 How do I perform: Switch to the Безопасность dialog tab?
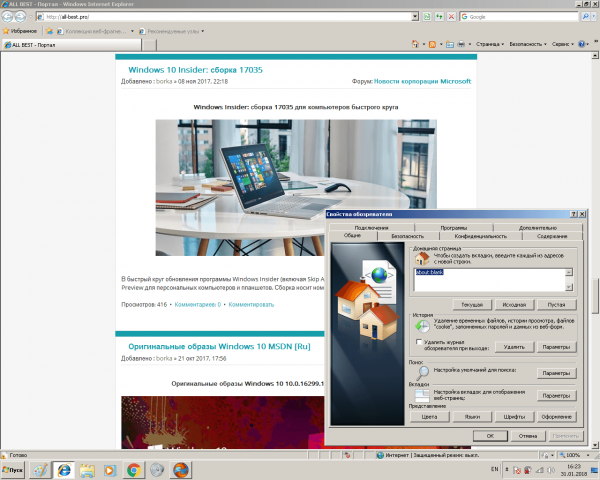408,236
